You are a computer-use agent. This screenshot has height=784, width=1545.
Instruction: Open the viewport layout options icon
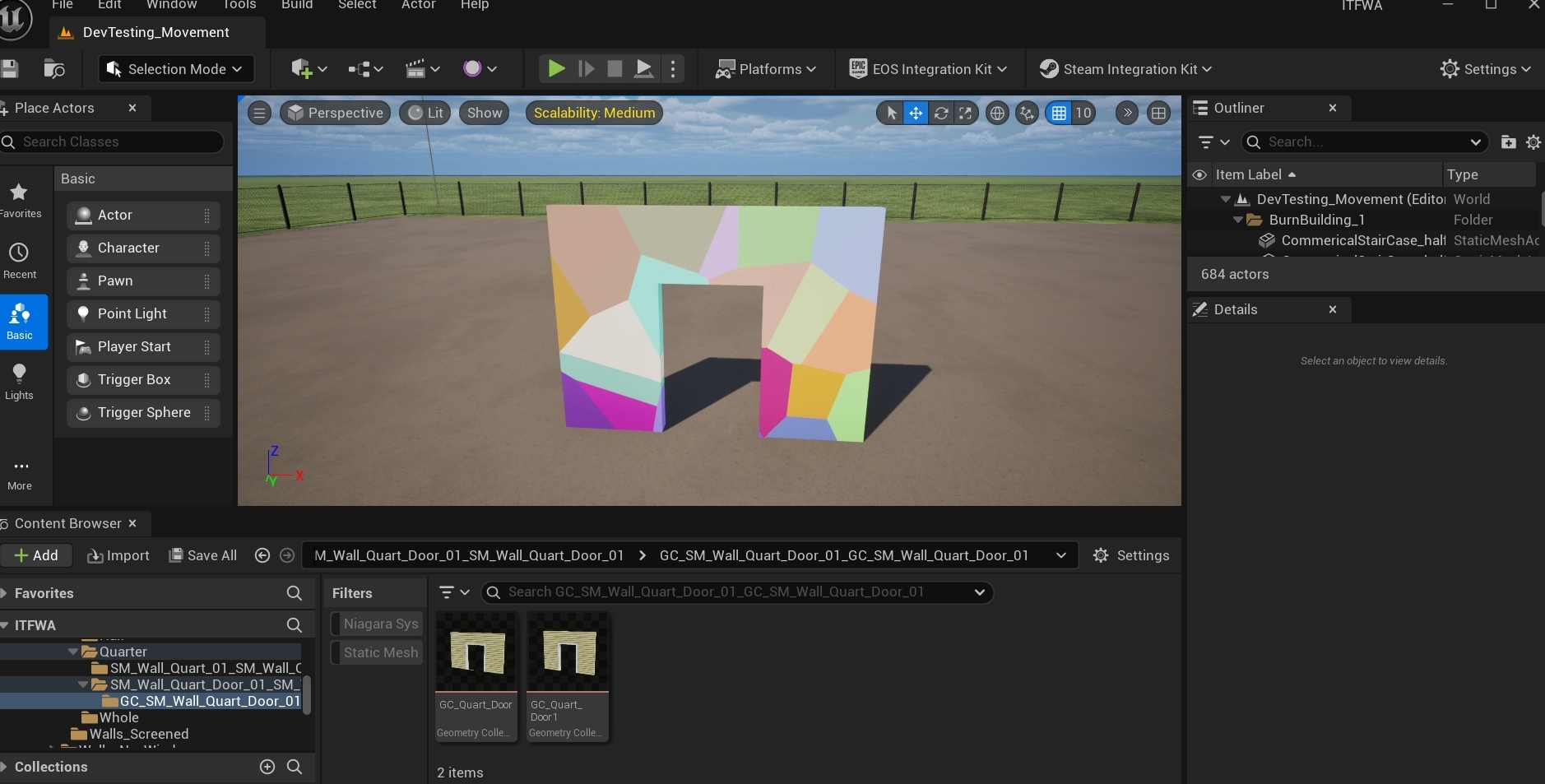pyautogui.click(x=1158, y=113)
